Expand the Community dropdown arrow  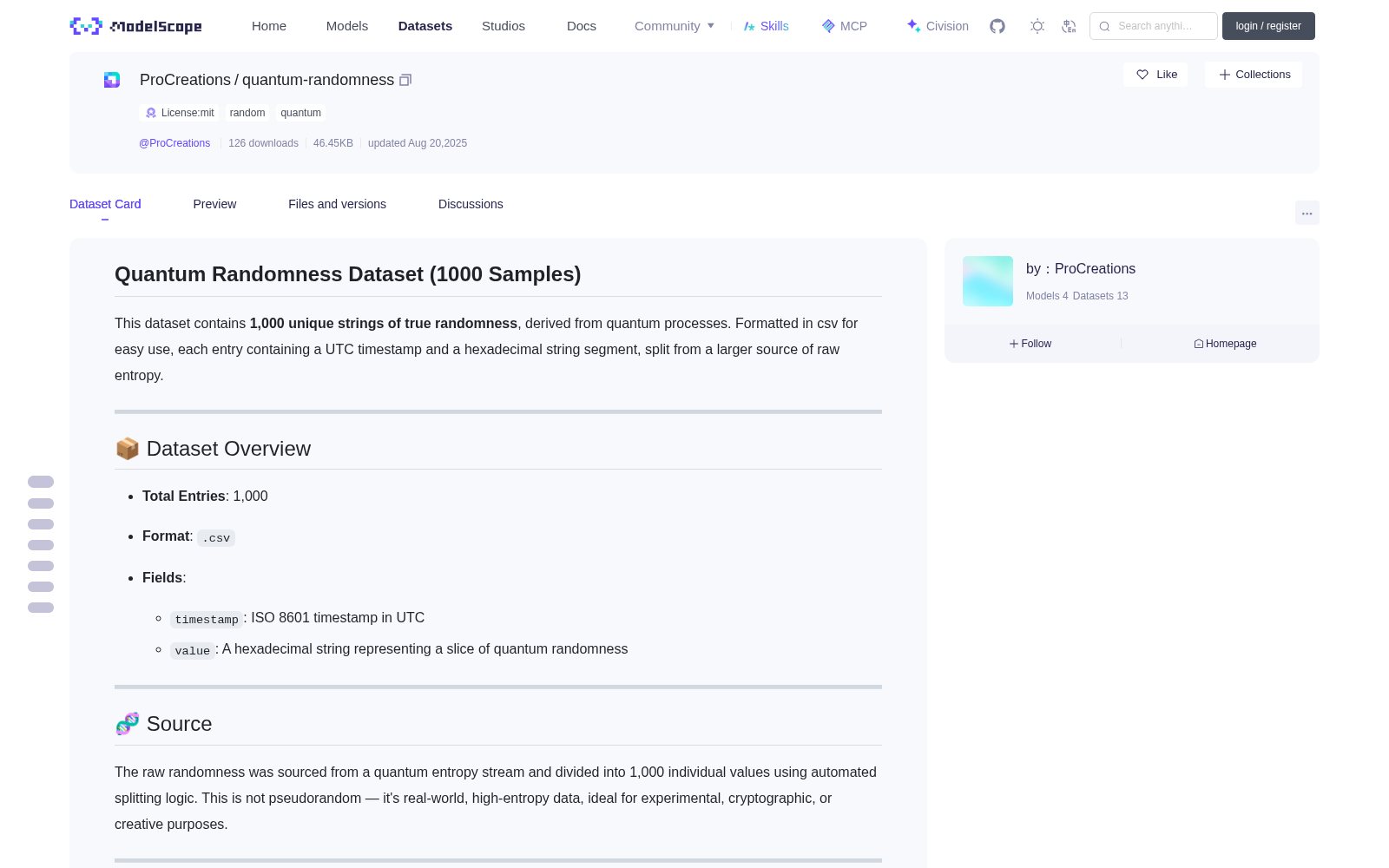pos(711,26)
